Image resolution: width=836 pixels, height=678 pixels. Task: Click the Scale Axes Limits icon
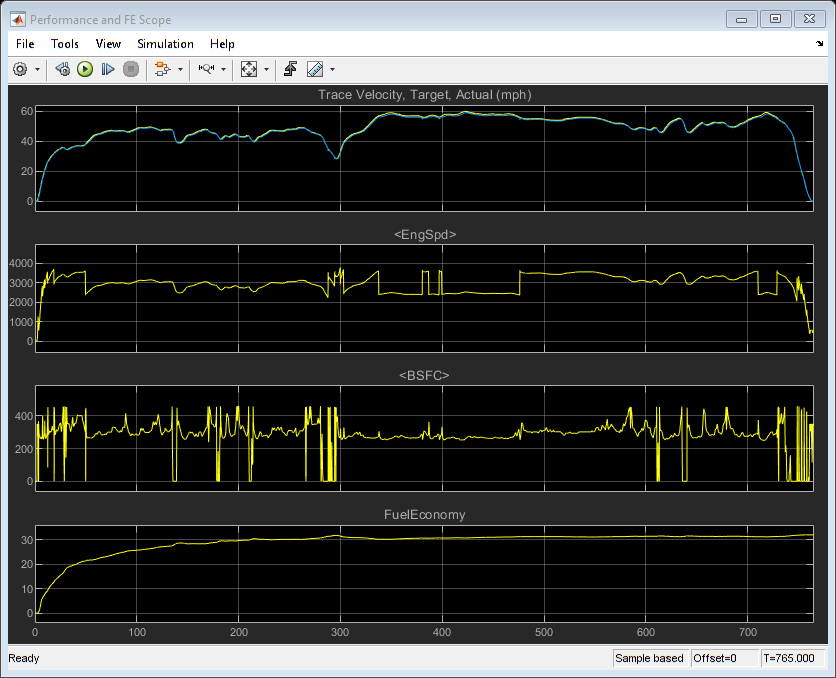249,69
